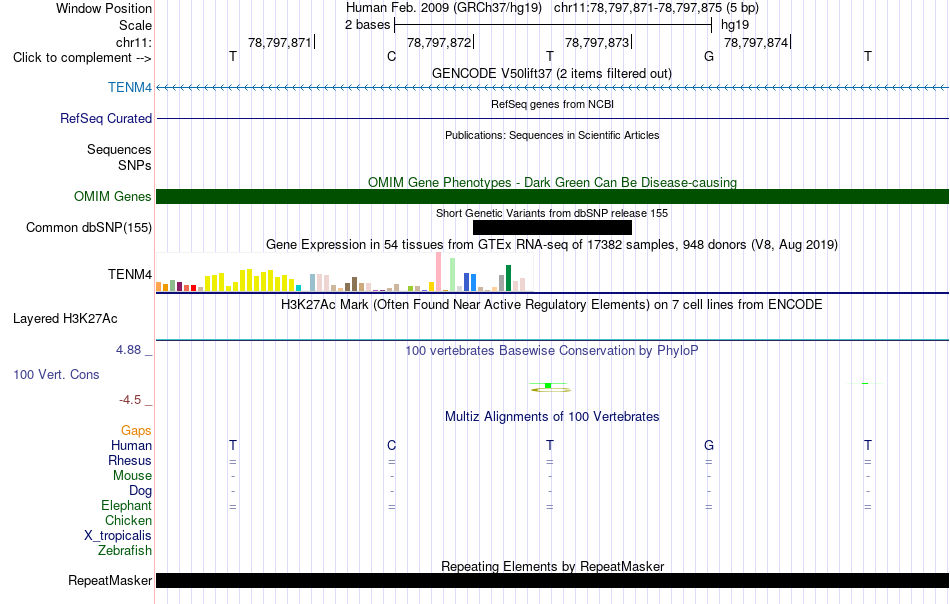Click the '78,797,872' ruler position

[439, 42]
